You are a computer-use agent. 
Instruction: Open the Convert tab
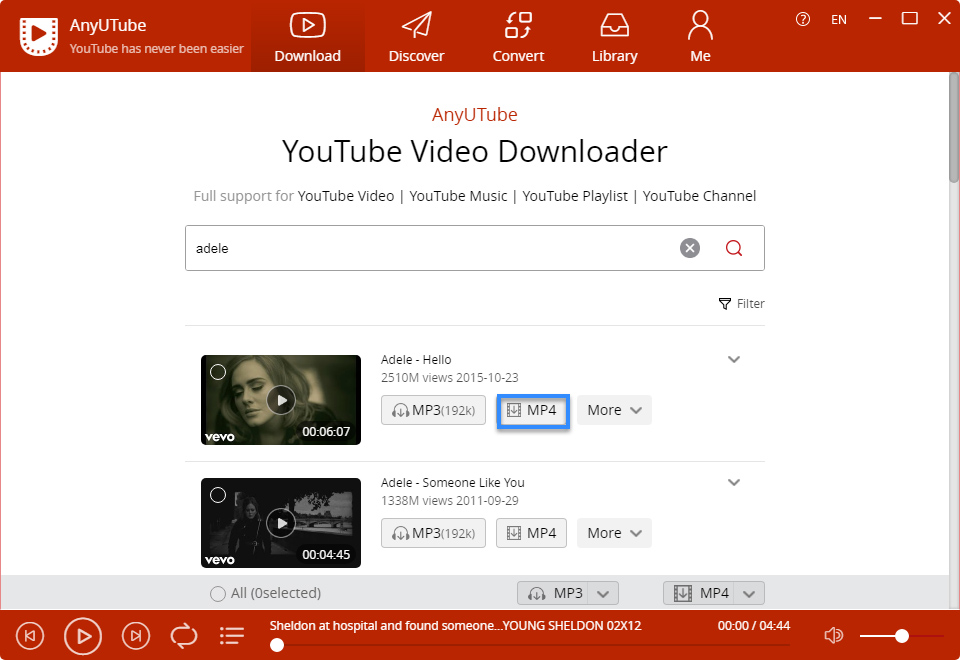tap(518, 37)
